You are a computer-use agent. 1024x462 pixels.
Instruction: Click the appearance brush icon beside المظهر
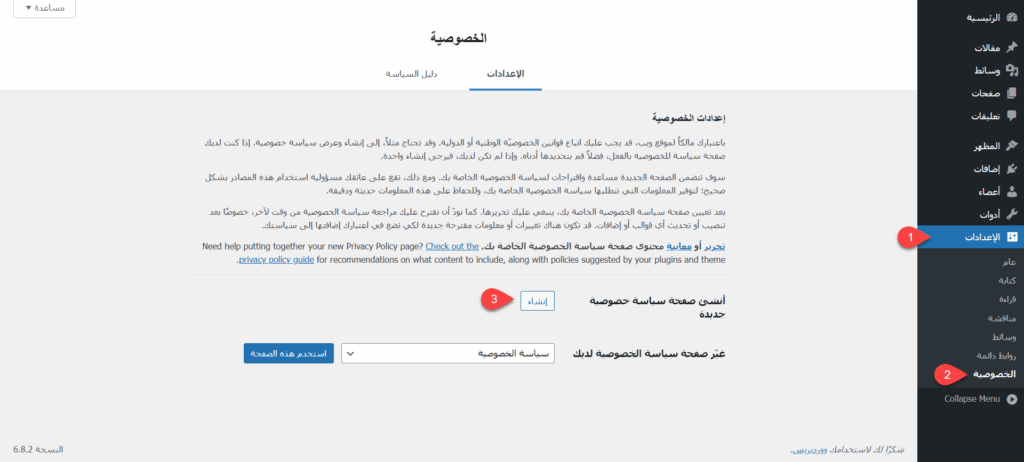[x=1012, y=146]
